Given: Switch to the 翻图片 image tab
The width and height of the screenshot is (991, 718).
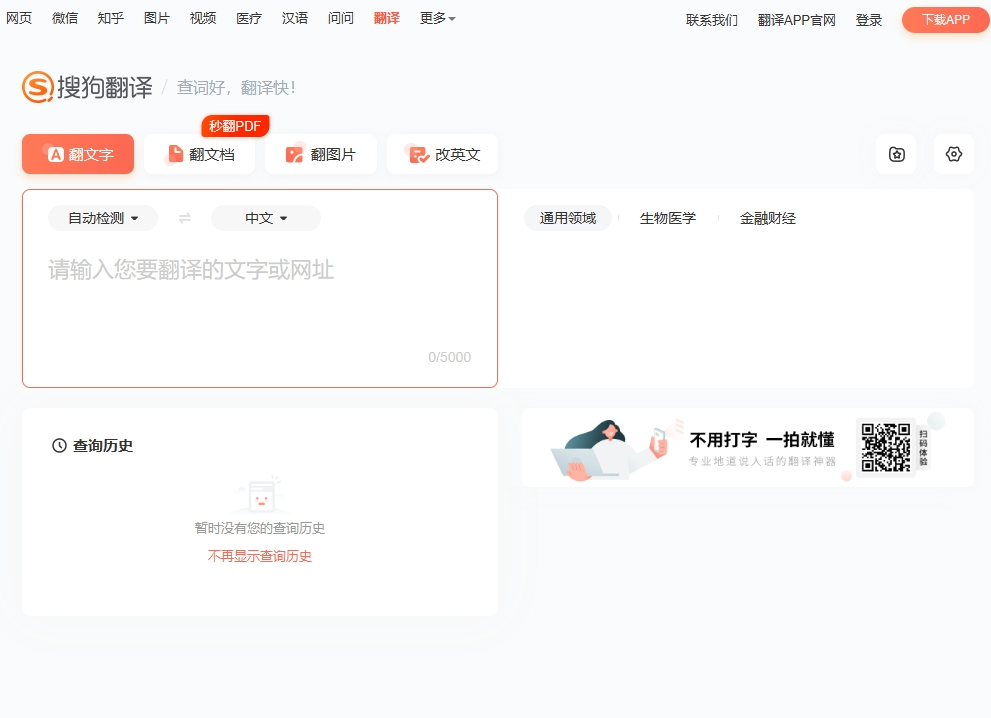Looking at the screenshot, I should click(x=321, y=154).
